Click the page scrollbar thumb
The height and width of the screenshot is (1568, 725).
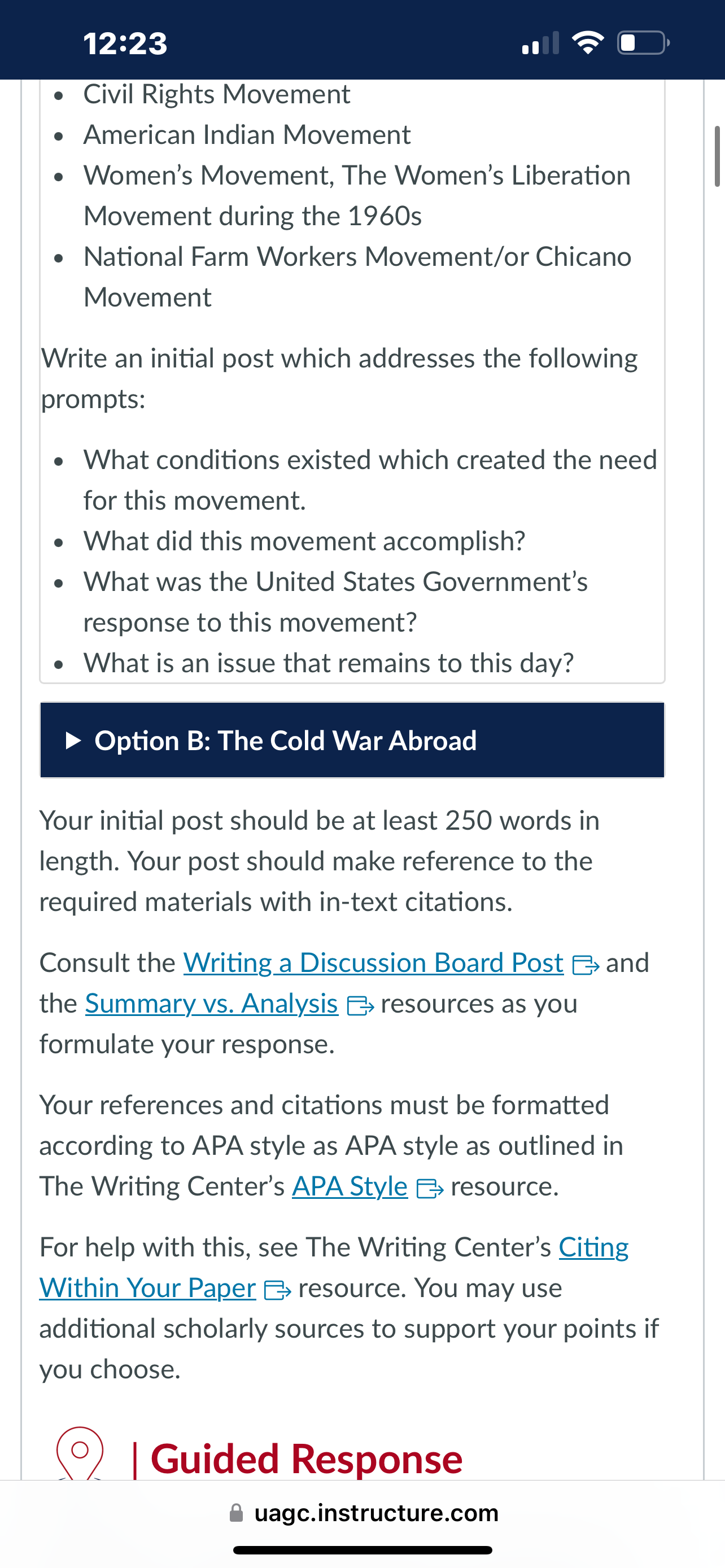point(717,156)
